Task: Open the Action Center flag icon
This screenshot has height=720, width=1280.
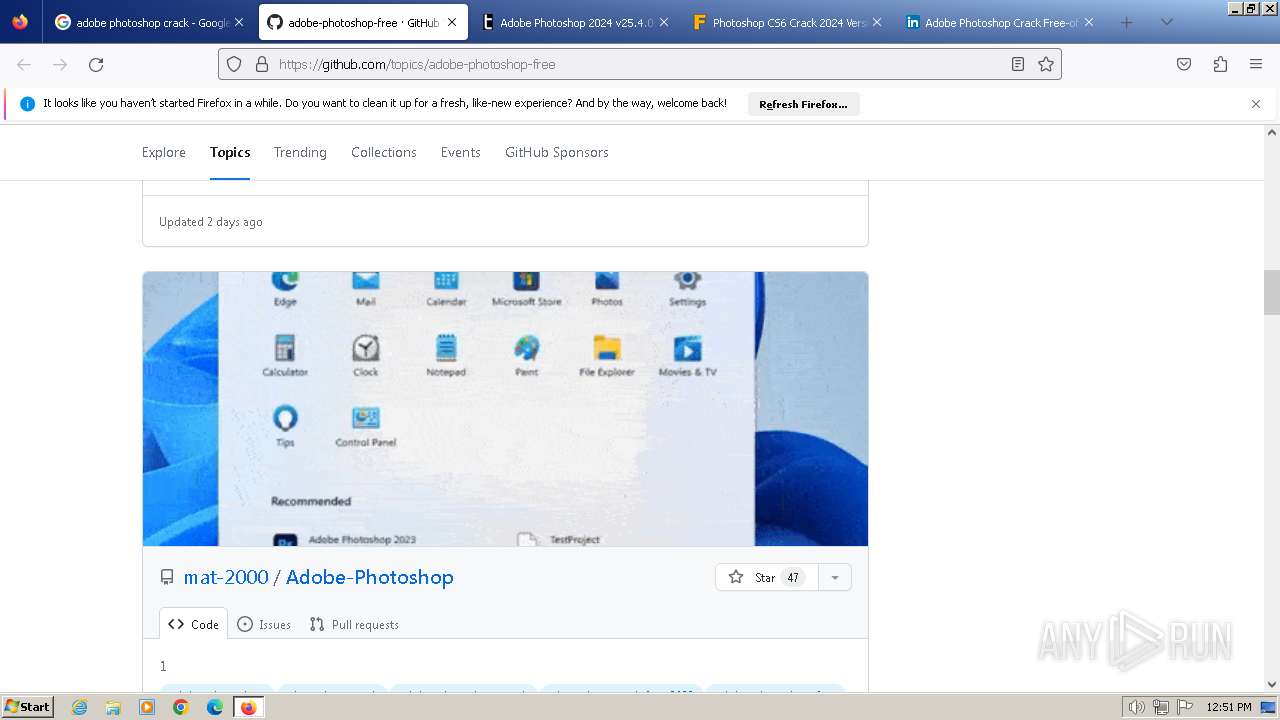Action: 1184,707
